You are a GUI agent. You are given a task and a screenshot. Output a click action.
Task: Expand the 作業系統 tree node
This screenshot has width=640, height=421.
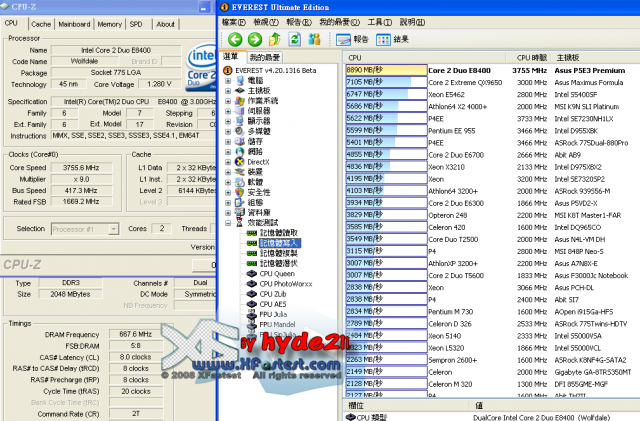coord(228,101)
